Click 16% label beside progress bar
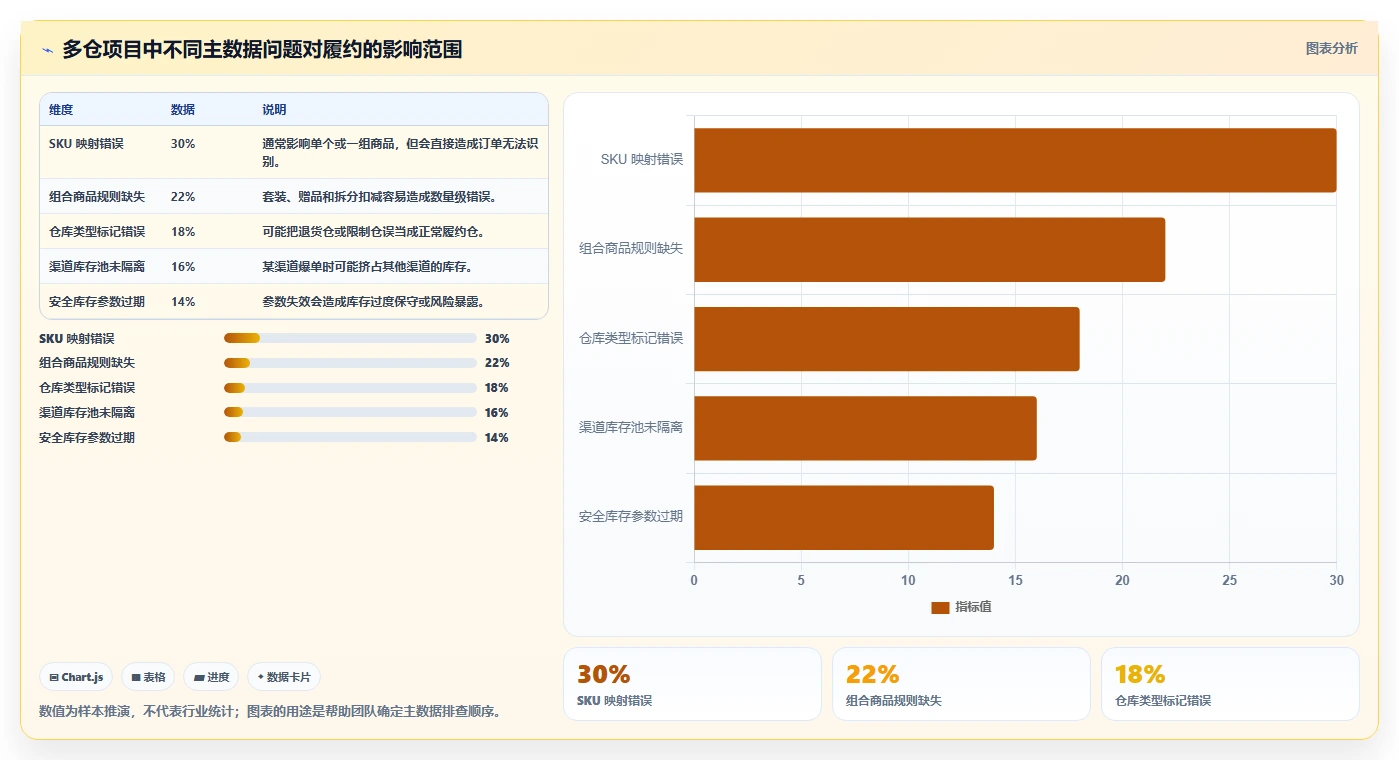The image size is (1399, 760). pyautogui.click(x=497, y=413)
